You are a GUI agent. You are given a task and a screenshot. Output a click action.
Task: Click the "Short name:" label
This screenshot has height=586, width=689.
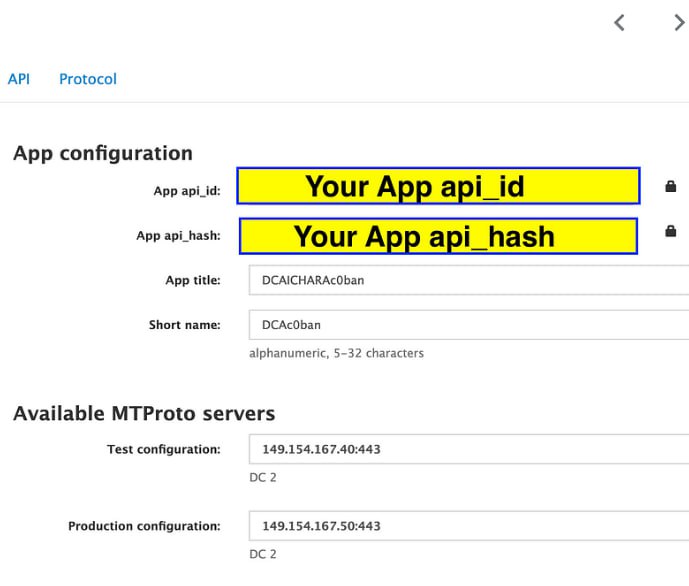coord(184,325)
